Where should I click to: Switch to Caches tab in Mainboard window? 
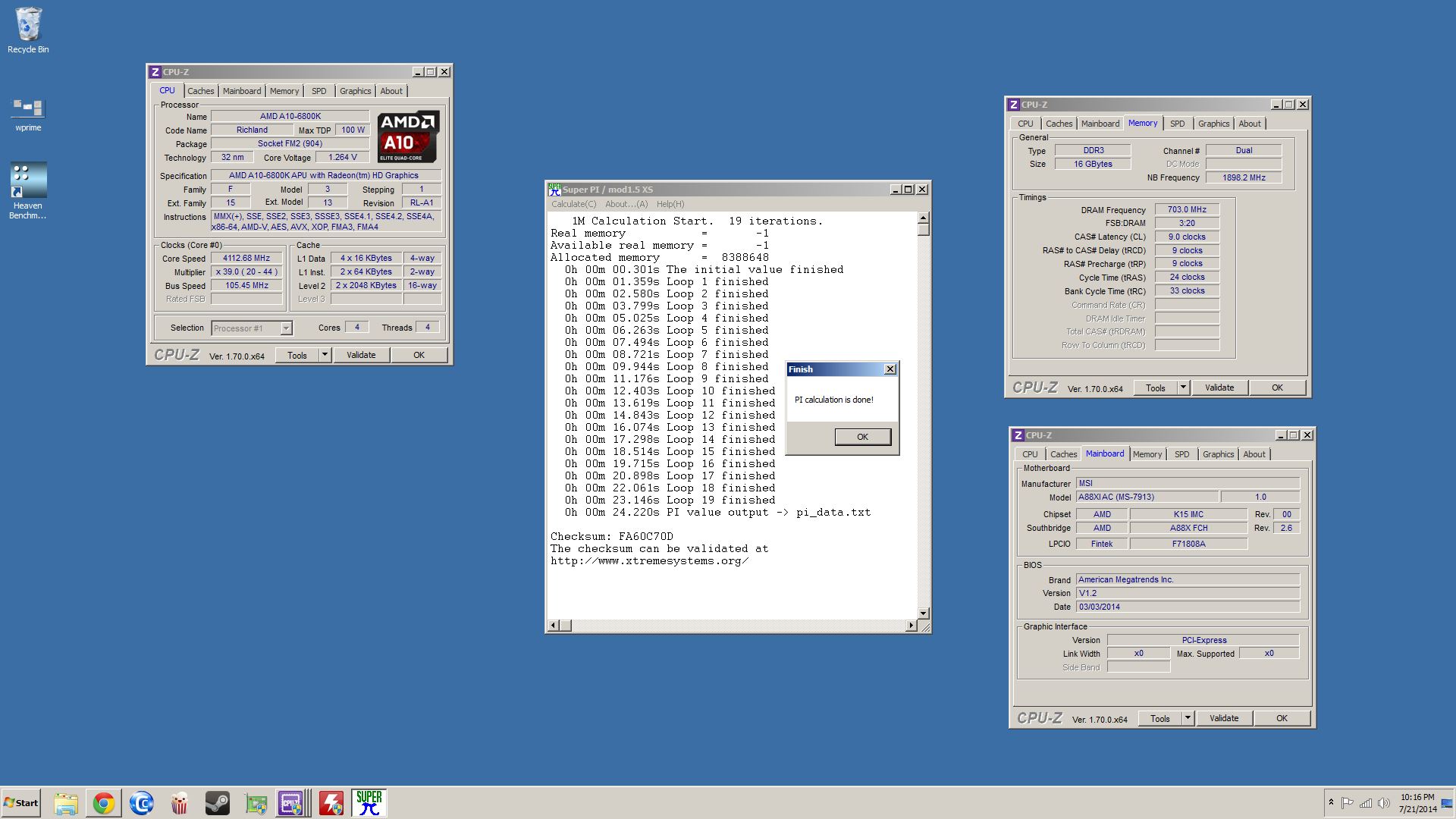pyautogui.click(x=1063, y=454)
